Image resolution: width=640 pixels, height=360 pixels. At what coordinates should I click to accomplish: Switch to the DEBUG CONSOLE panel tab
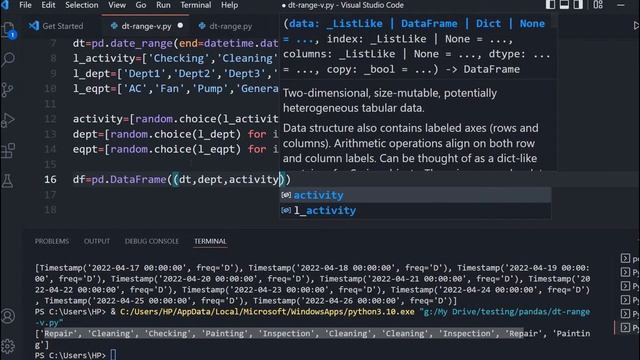[x=152, y=241]
